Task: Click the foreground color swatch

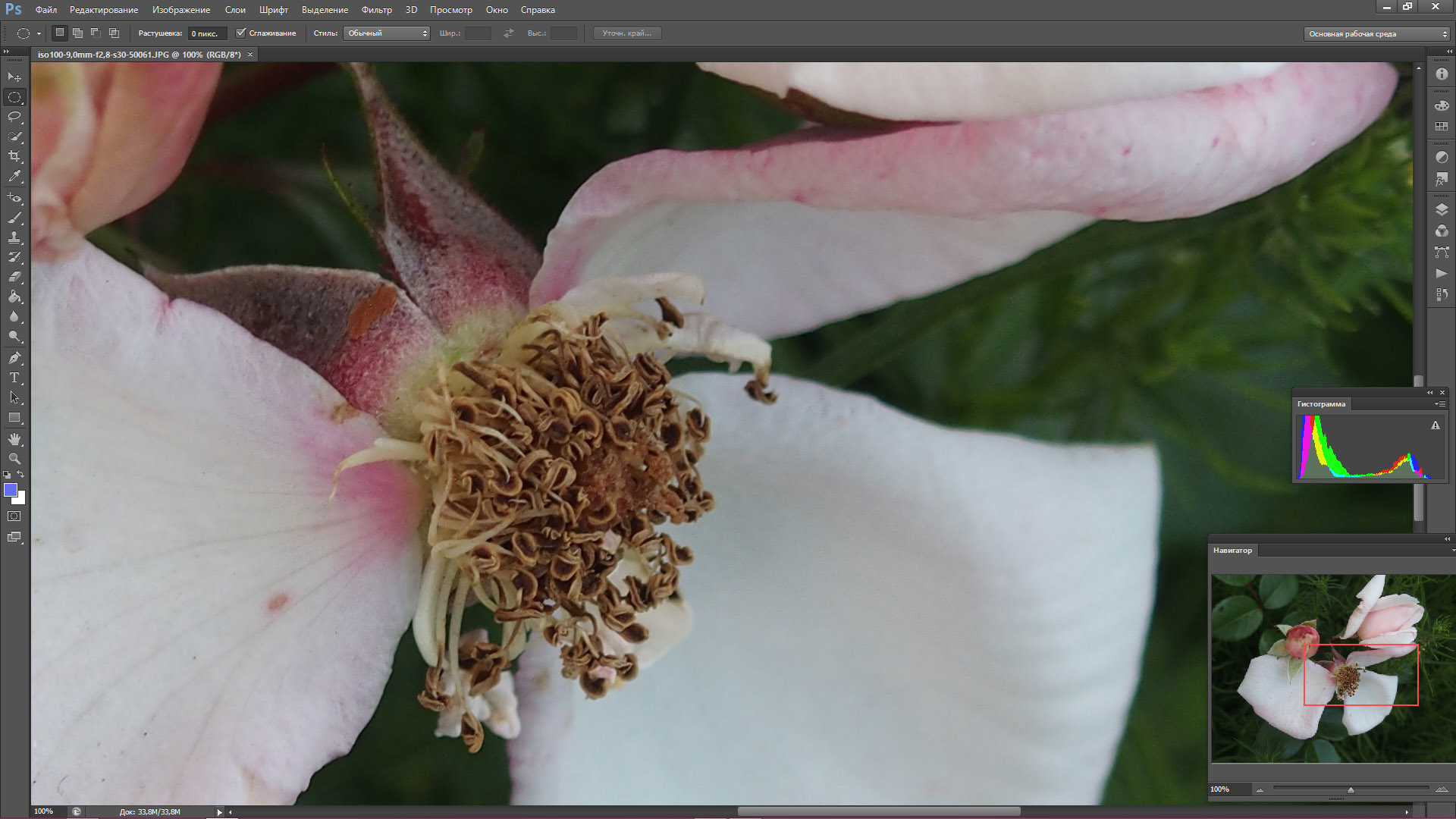Action: point(11,491)
